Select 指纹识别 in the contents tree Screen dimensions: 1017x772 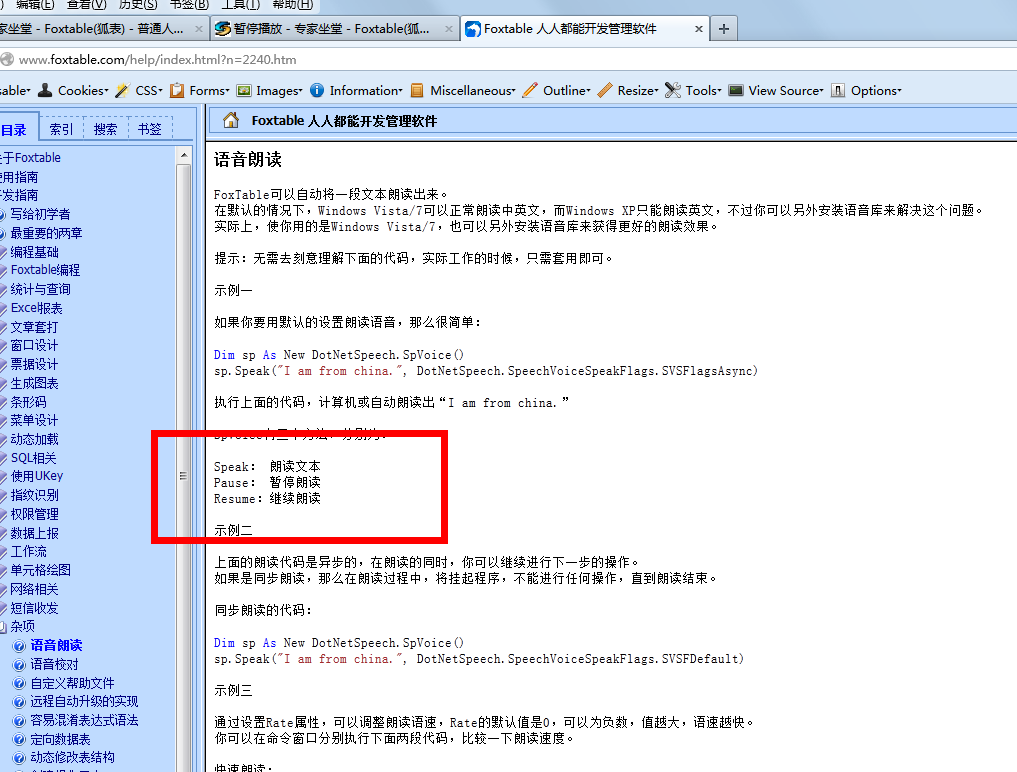click(34, 495)
